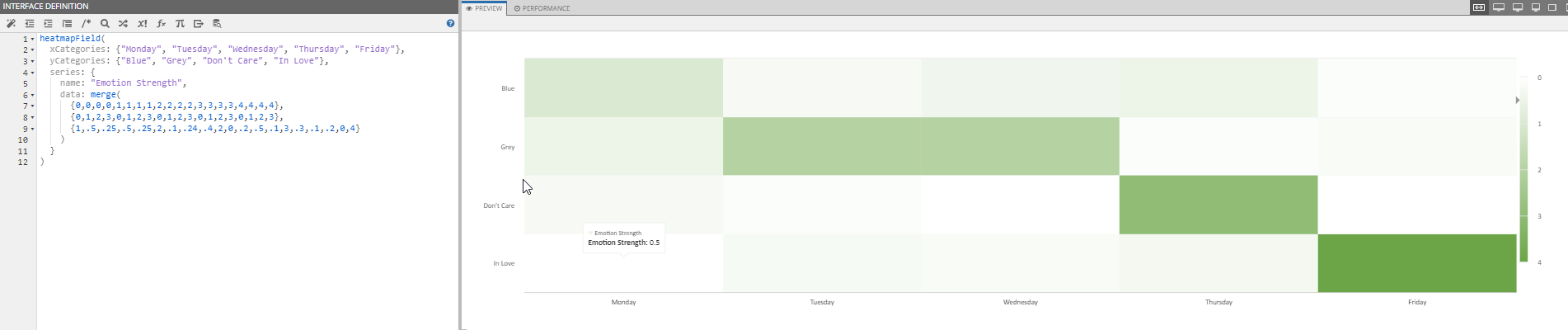This screenshot has height=330, width=1568.
Task: Click the magic wand format icon
Action: 12,24
